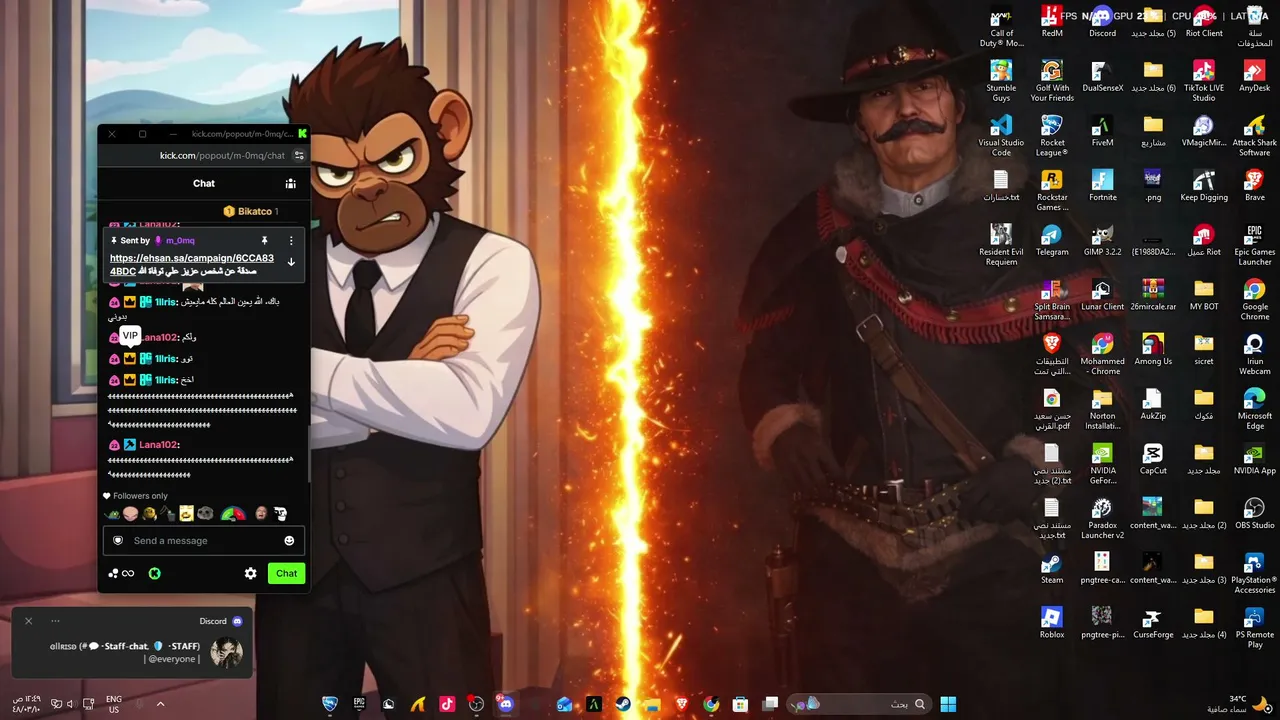The image size is (1280, 720).
Task: Select the Microsoft Edge desktop icon
Action: [x=1255, y=410]
